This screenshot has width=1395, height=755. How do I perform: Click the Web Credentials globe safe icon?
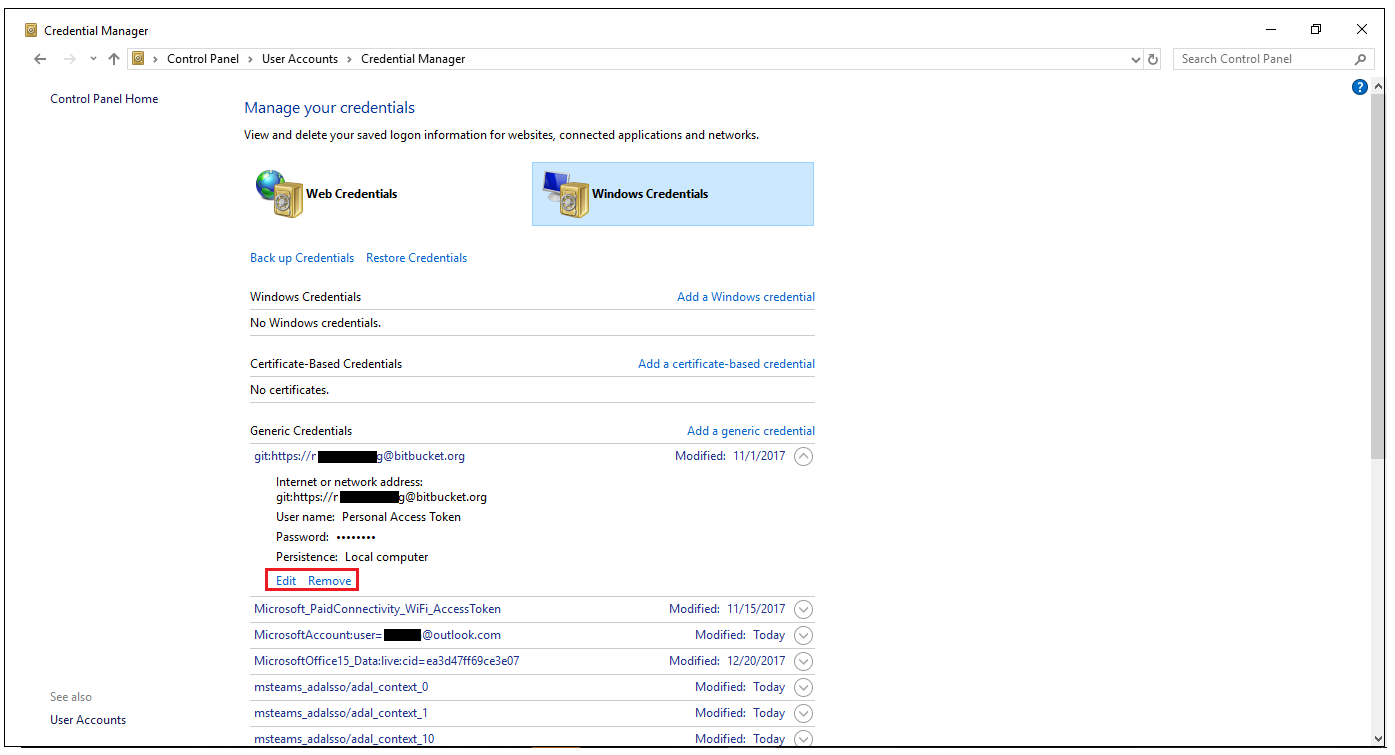point(278,194)
